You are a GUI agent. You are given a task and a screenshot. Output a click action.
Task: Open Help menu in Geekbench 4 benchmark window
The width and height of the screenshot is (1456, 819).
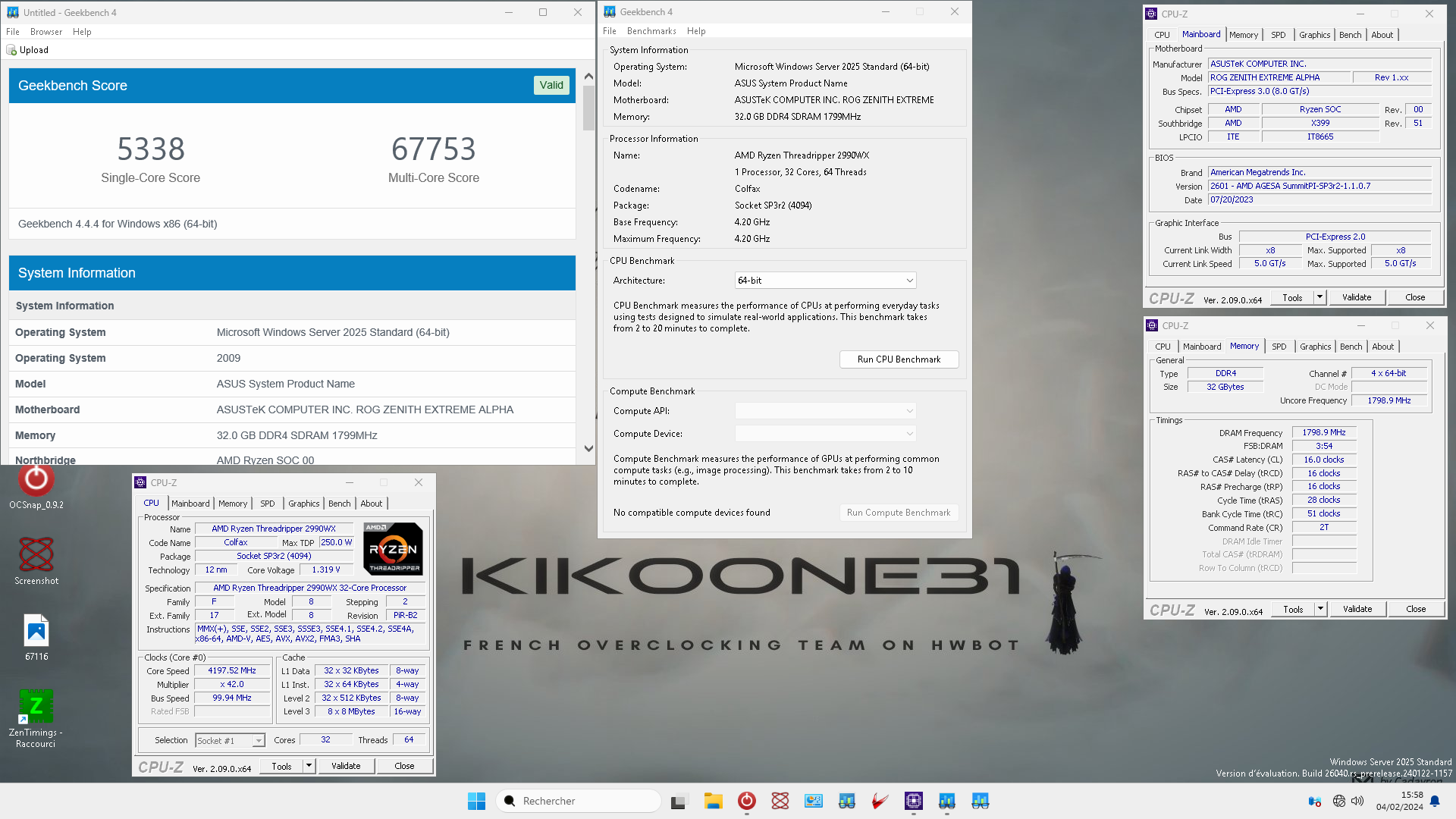(696, 31)
